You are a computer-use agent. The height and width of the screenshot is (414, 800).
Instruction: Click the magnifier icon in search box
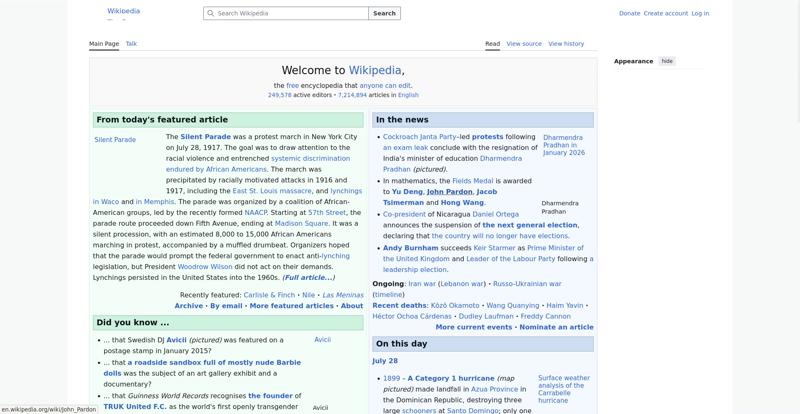pyautogui.click(x=211, y=13)
